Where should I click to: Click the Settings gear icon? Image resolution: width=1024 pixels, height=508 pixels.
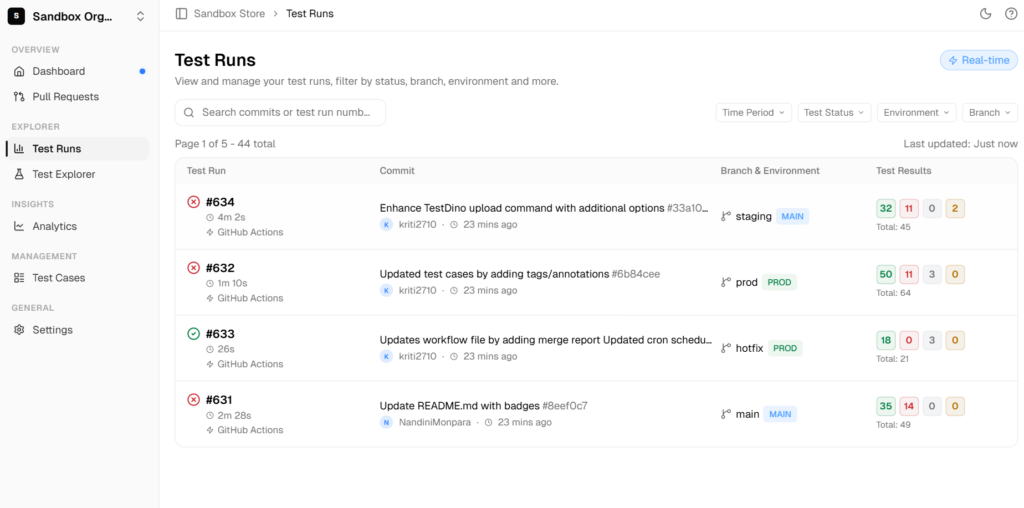pos(20,330)
